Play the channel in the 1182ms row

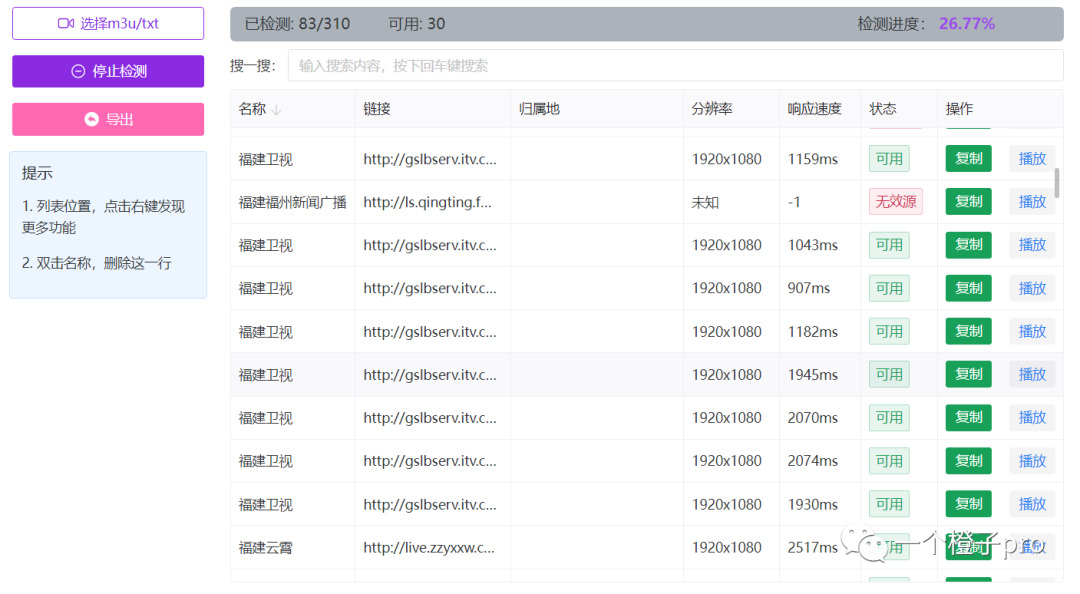(1032, 331)
